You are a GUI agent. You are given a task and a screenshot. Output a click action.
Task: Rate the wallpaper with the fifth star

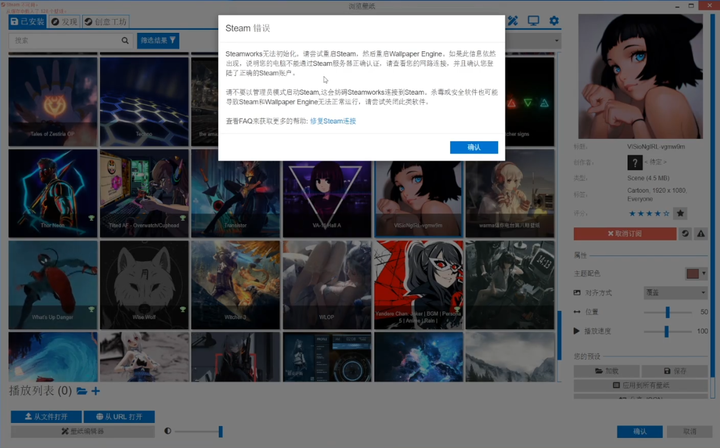(x=666, y=213)
